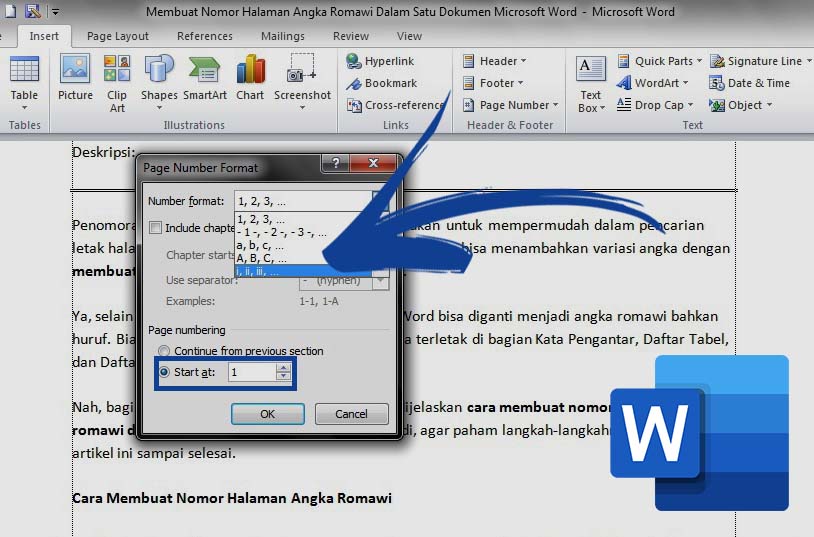
Task: Click the Start at spinner arrows
Action: tap(283, 372)
